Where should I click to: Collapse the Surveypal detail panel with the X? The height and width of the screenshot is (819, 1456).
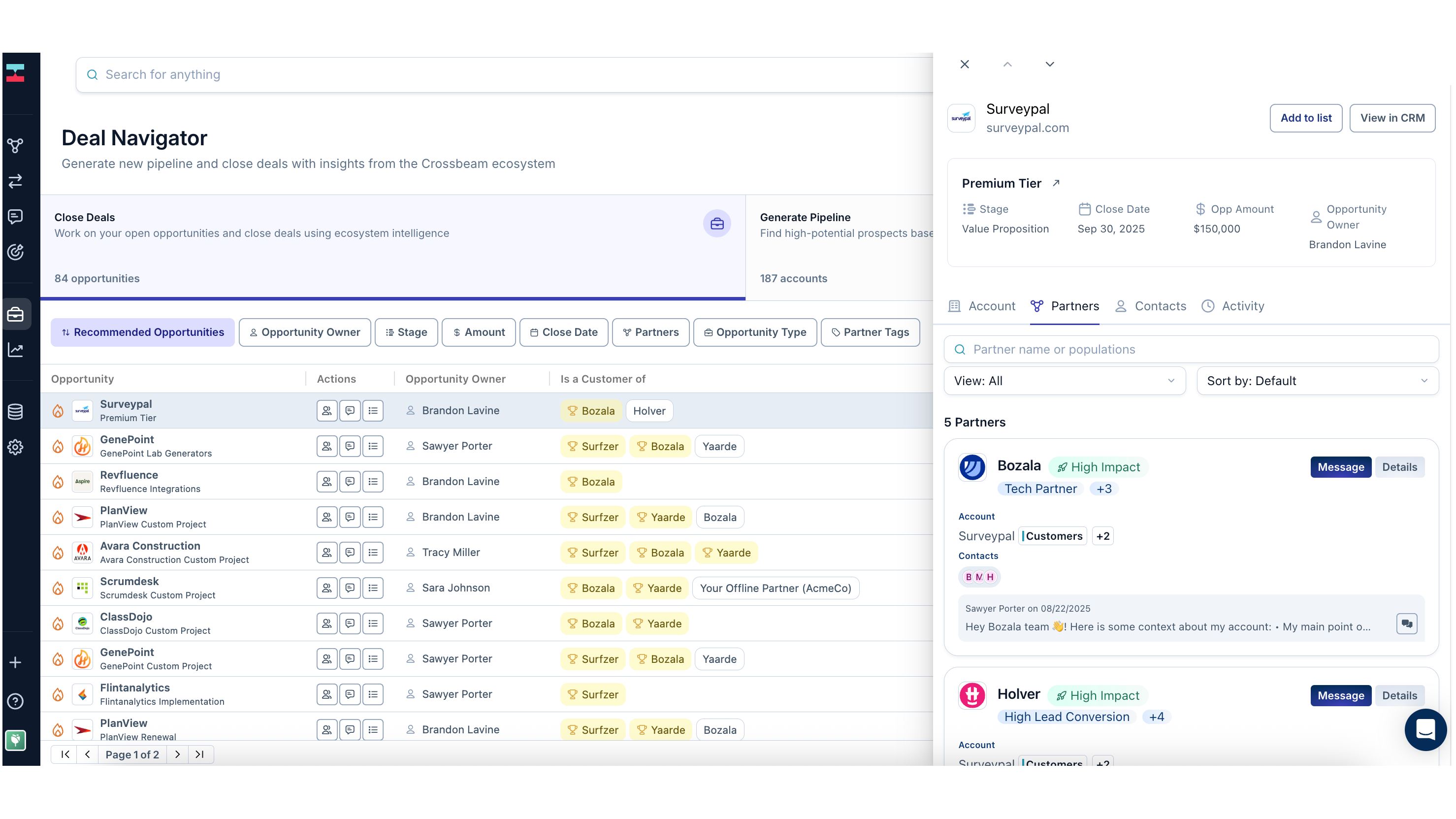tap(964, 64)
